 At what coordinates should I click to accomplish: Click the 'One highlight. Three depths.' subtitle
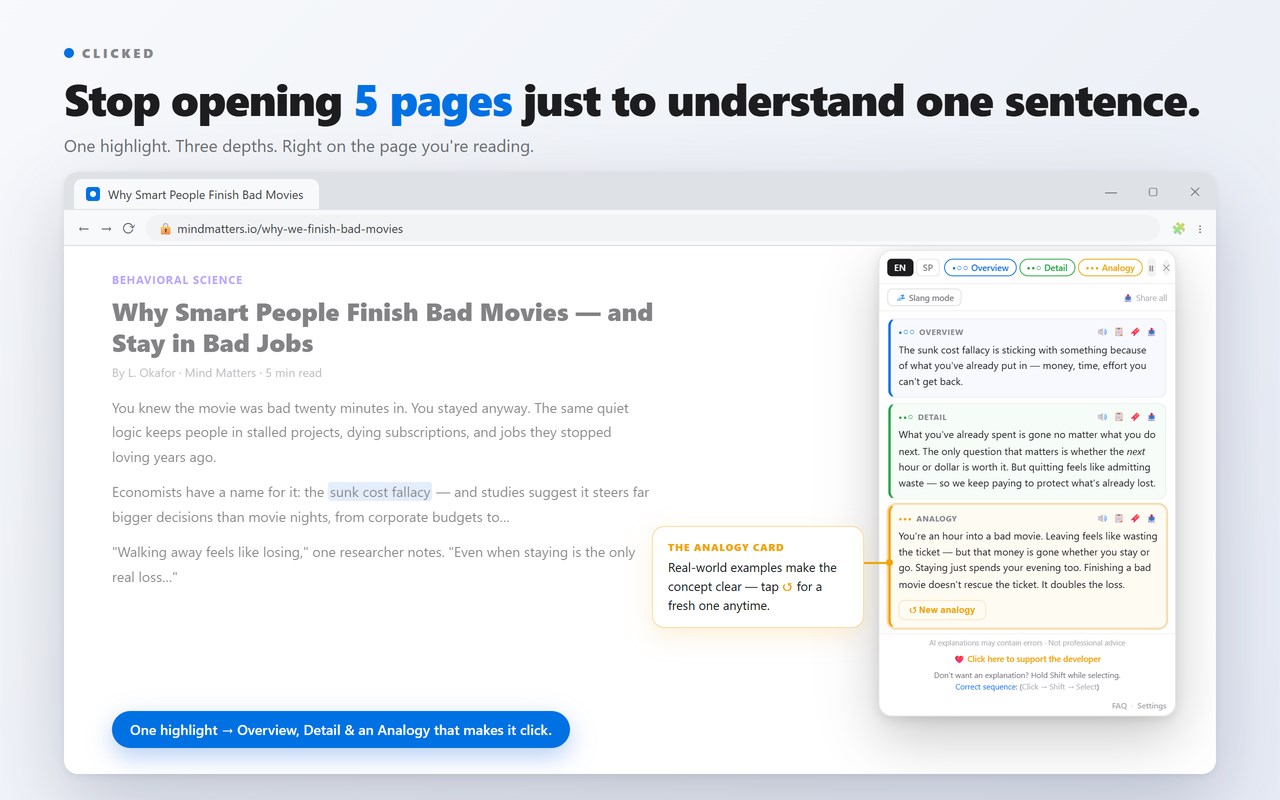tap(299, 147)
